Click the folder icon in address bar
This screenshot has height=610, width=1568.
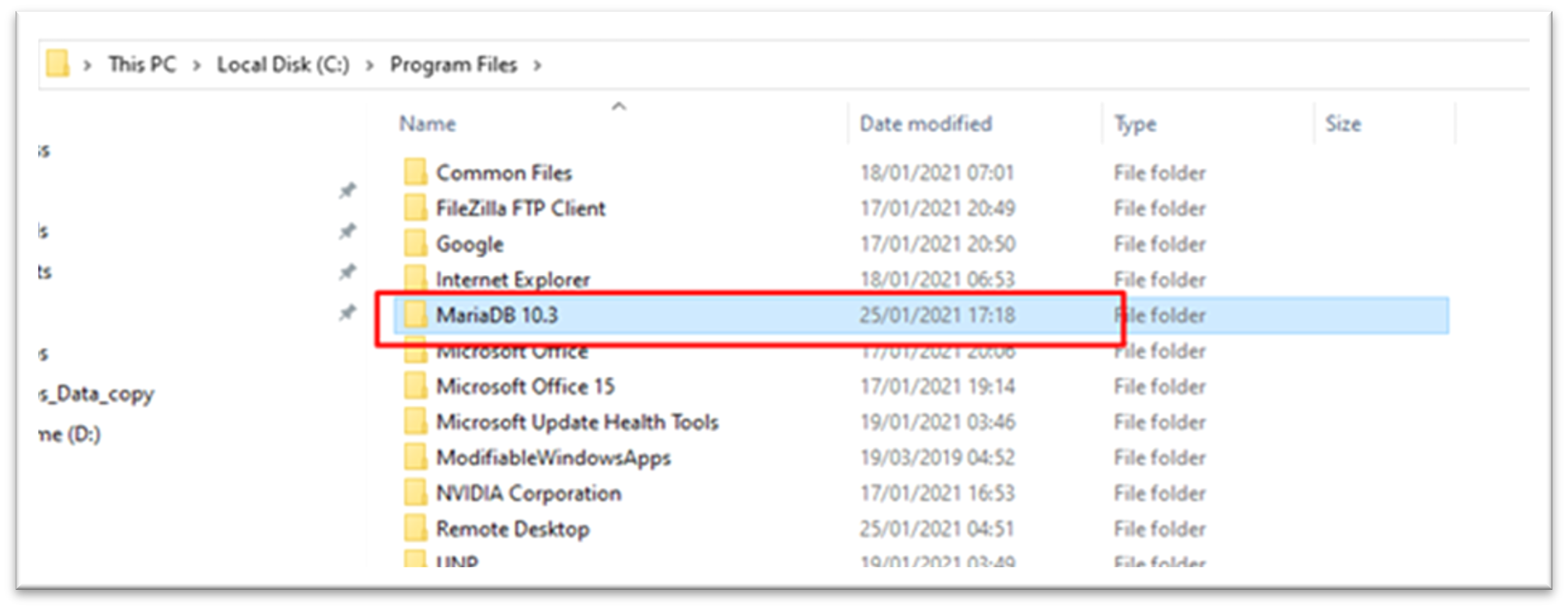[x=58, y=64]
